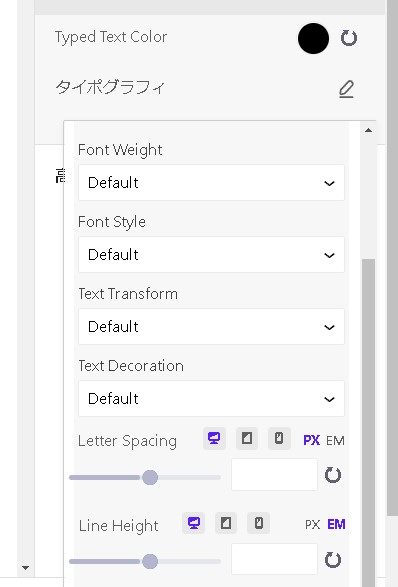This screenshot has width=398, height=587.
Task: Select tablet device for Letter Spacing
Action: point(247,438)
